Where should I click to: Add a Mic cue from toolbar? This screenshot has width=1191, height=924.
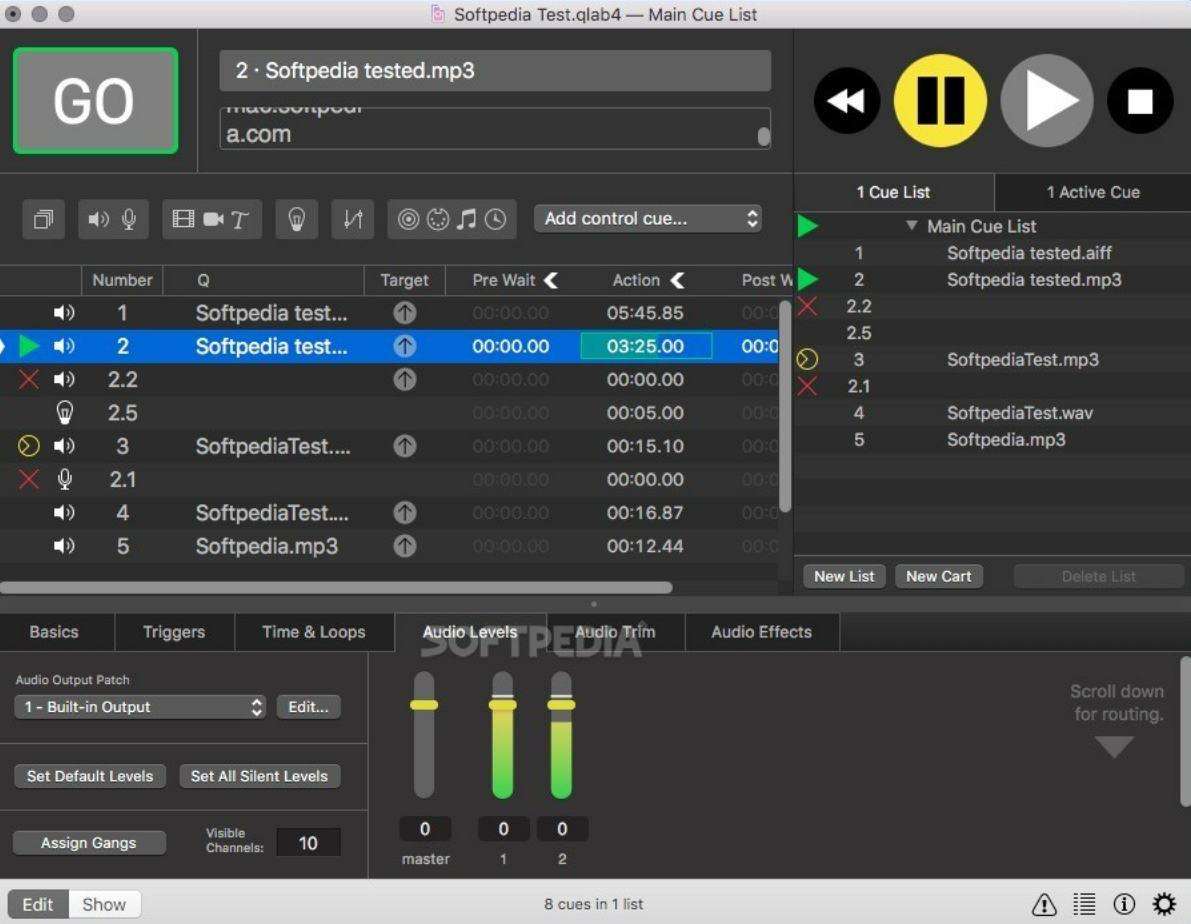[129, 220]
